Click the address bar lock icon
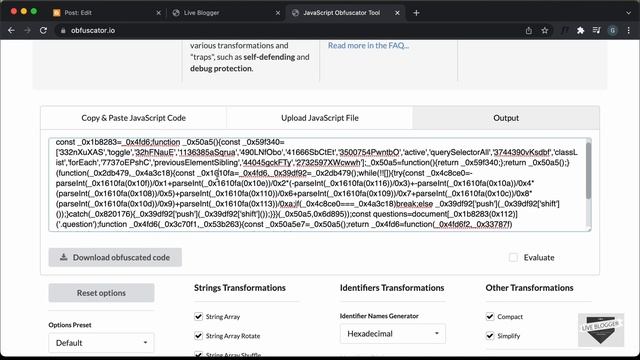Image resolution: width=640 pixels, height=360 pixels. coord(63,31)
